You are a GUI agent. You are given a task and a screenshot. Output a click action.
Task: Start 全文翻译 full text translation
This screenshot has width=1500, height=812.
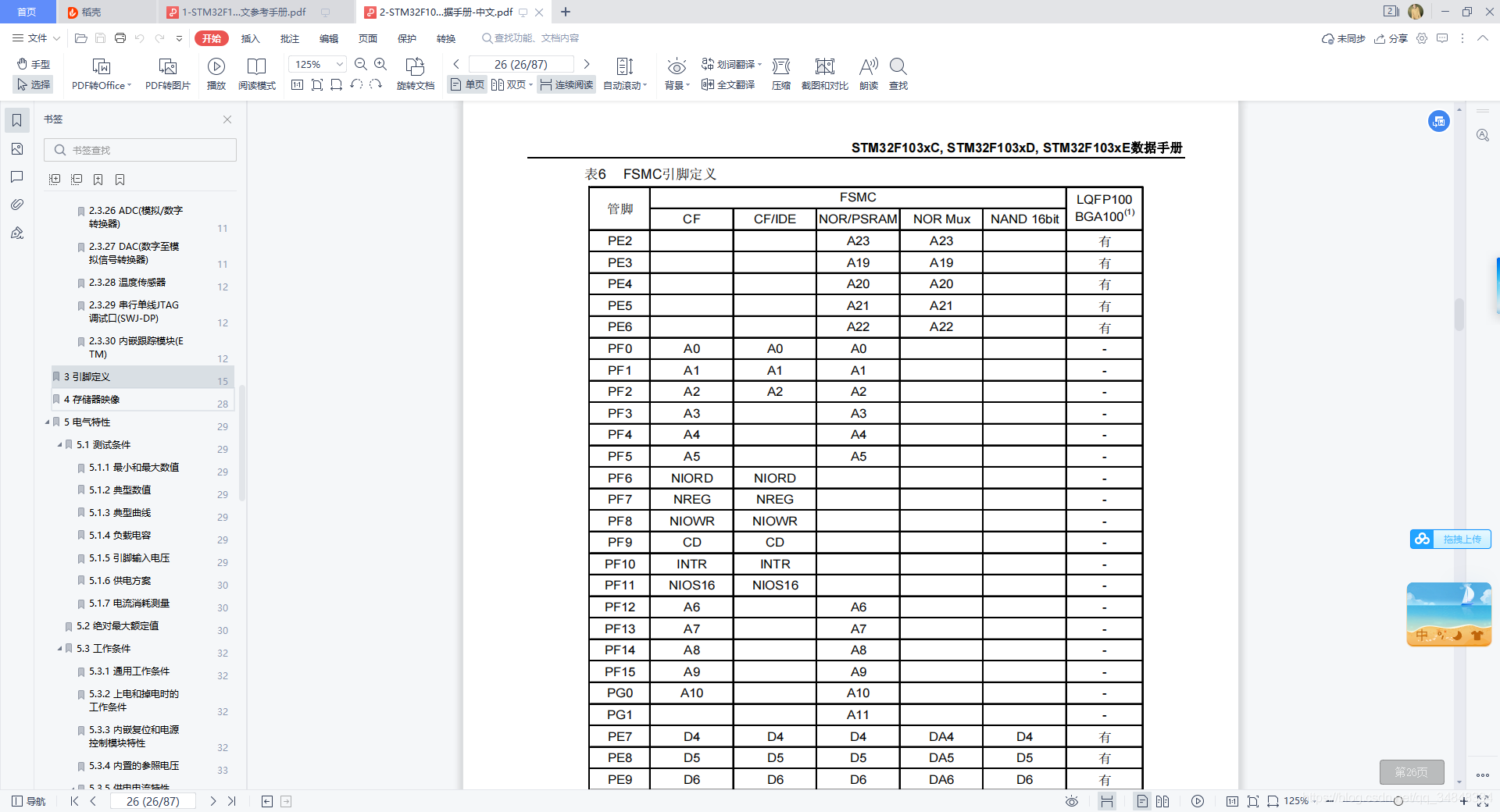click(728, 84)
